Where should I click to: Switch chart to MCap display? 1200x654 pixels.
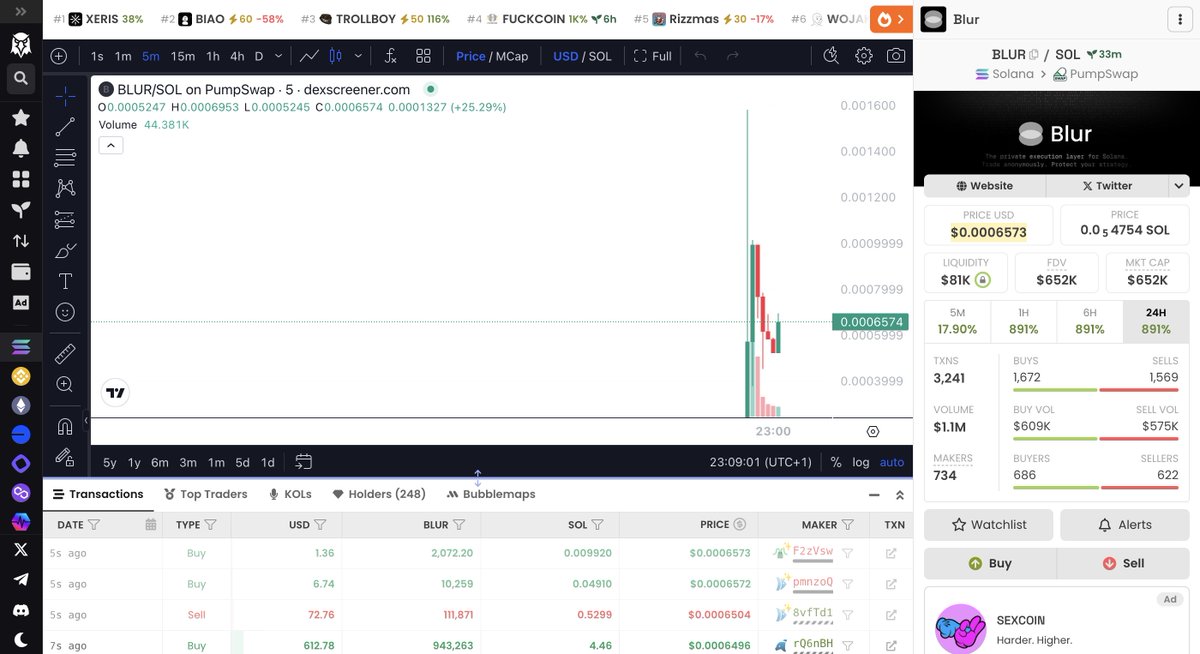click(511, 56)
